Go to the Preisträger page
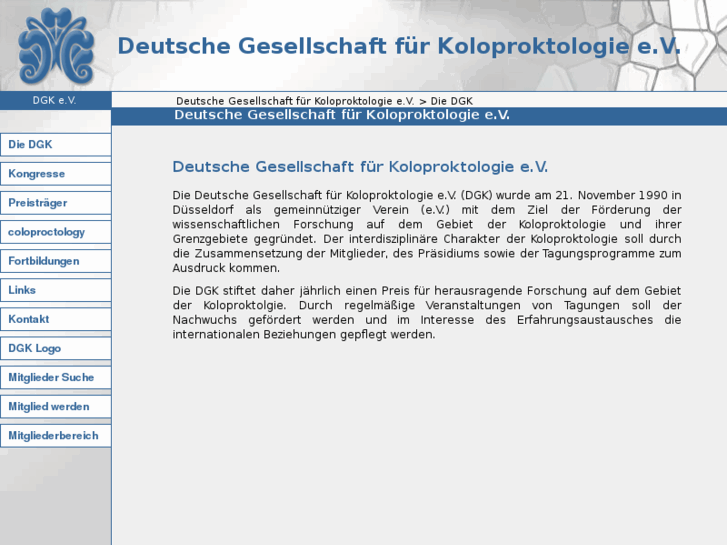Screen dimensions: 727x545 [x=56, y=203]
